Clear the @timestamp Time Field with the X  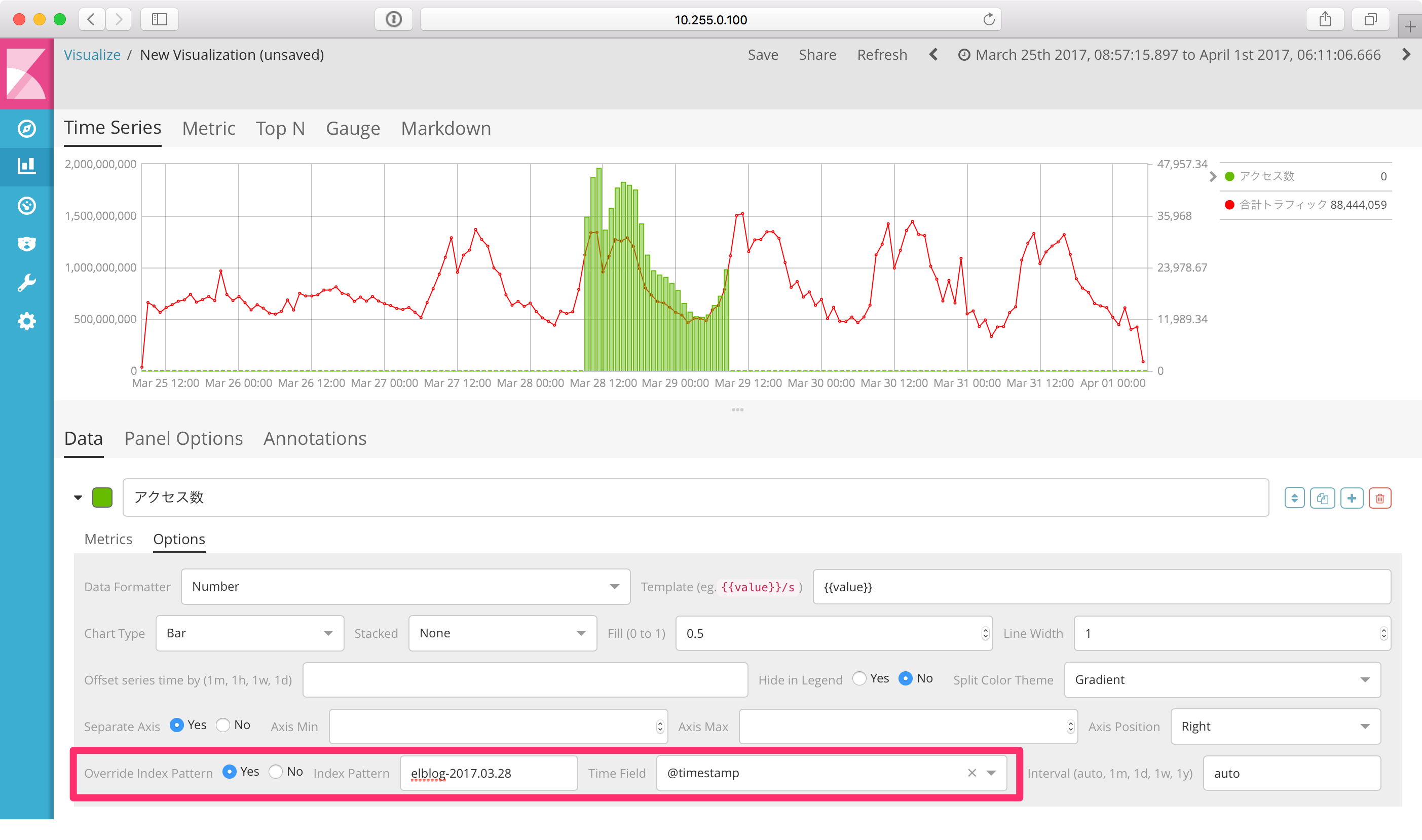click(971, 773)
